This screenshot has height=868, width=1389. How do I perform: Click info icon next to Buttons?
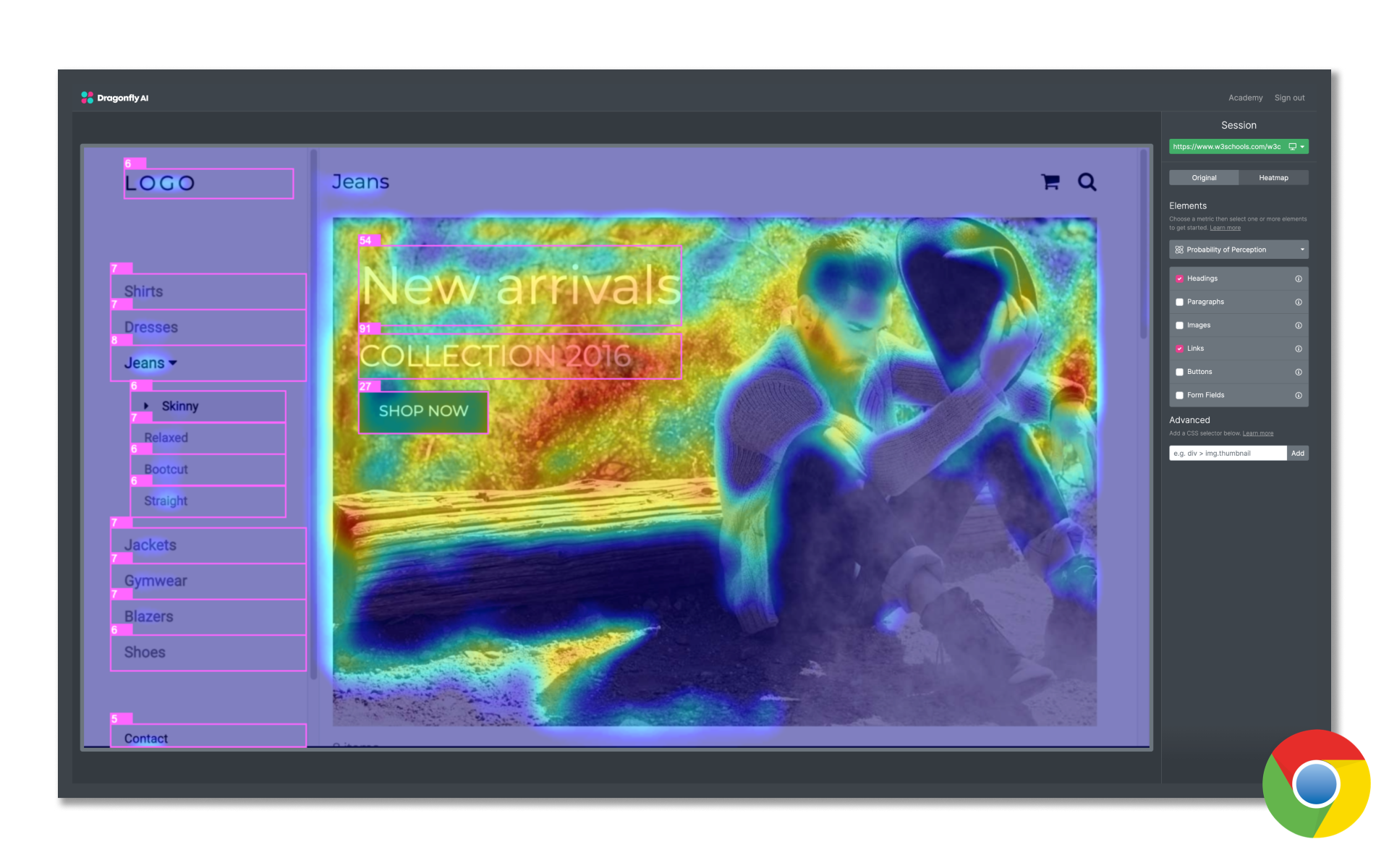pos(1299,372)
